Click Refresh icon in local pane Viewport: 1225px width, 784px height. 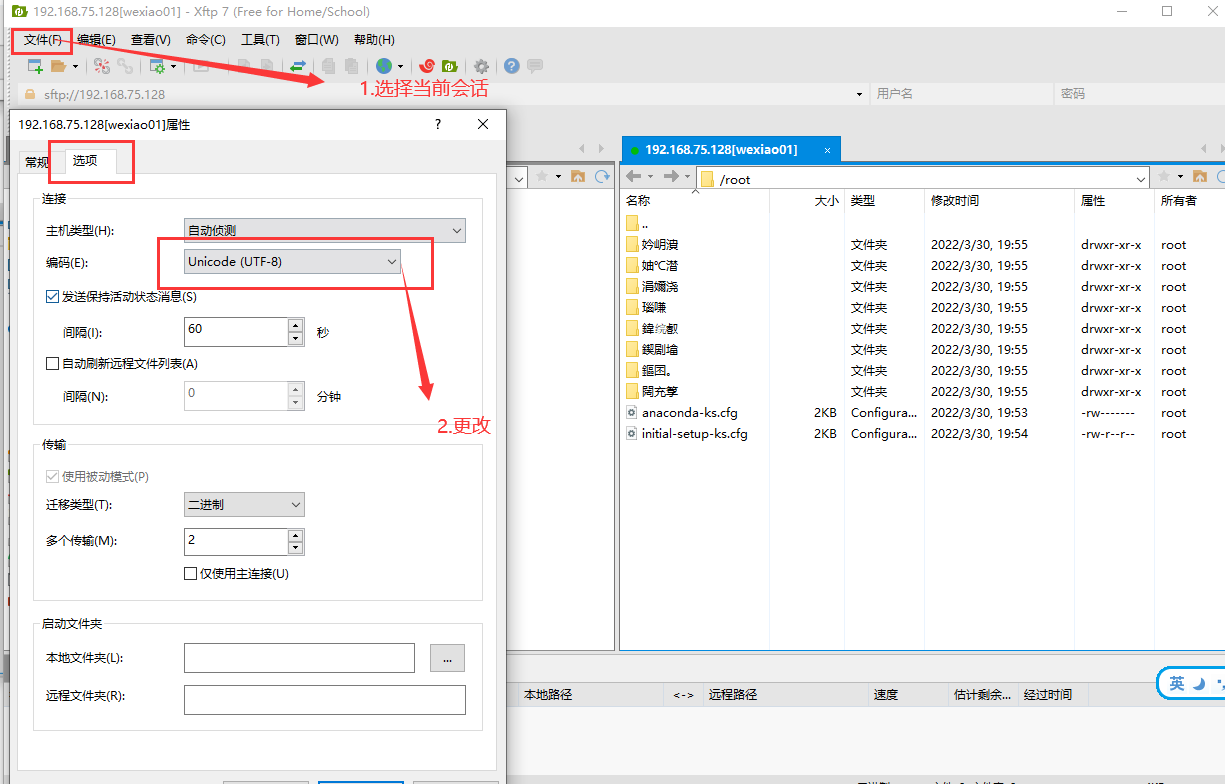[602, 176]
